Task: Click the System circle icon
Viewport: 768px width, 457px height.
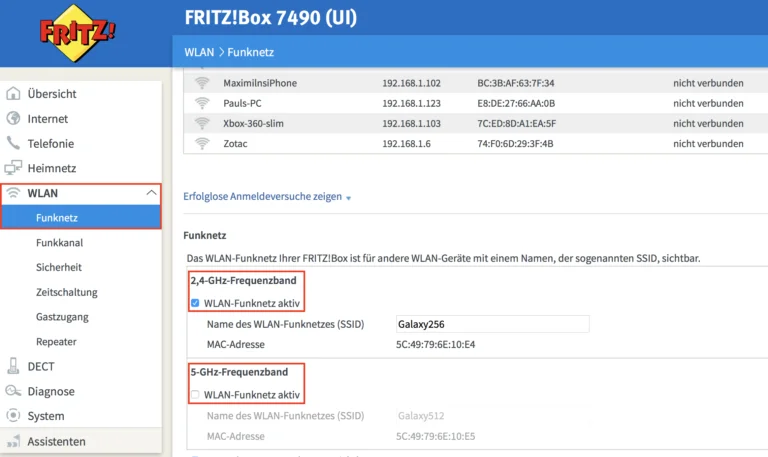Action: 13,415
